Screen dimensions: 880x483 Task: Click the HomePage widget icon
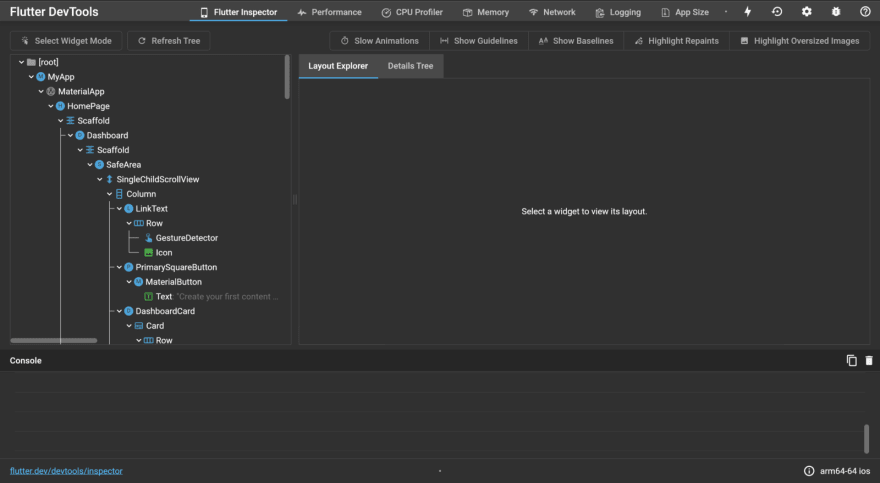tap(60, 106)
